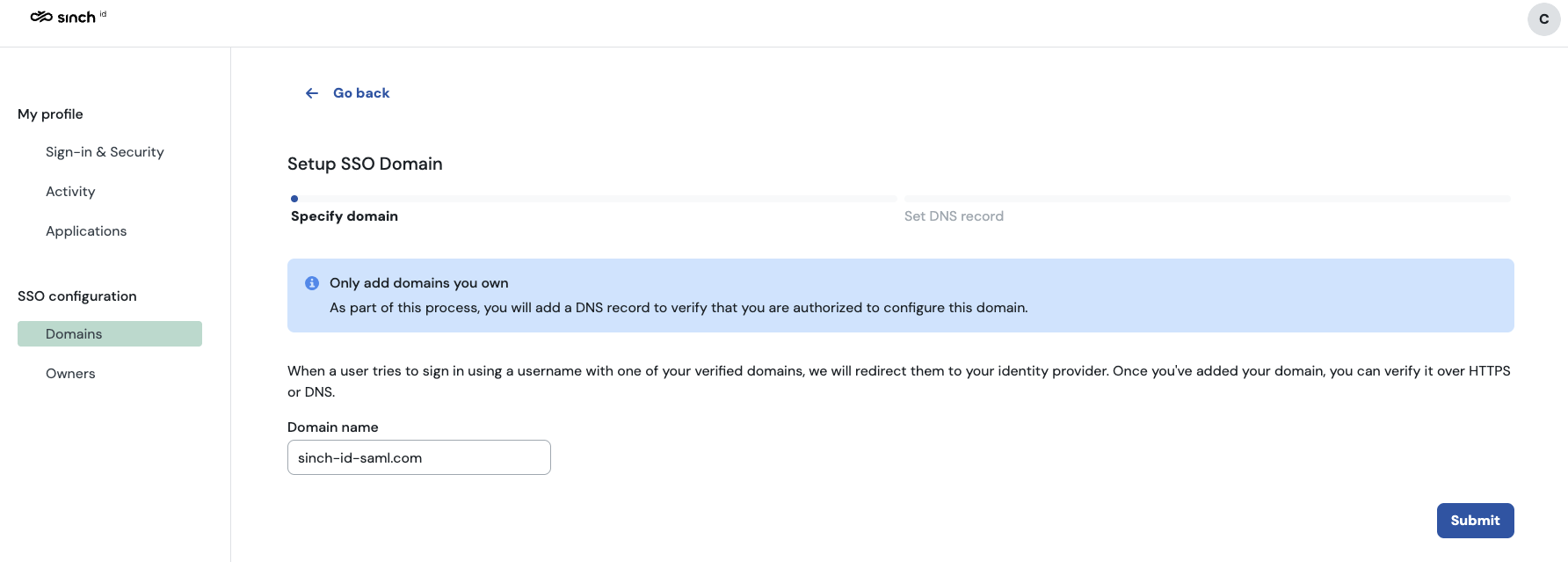Select the Specify domain step label

coord(345,216)
